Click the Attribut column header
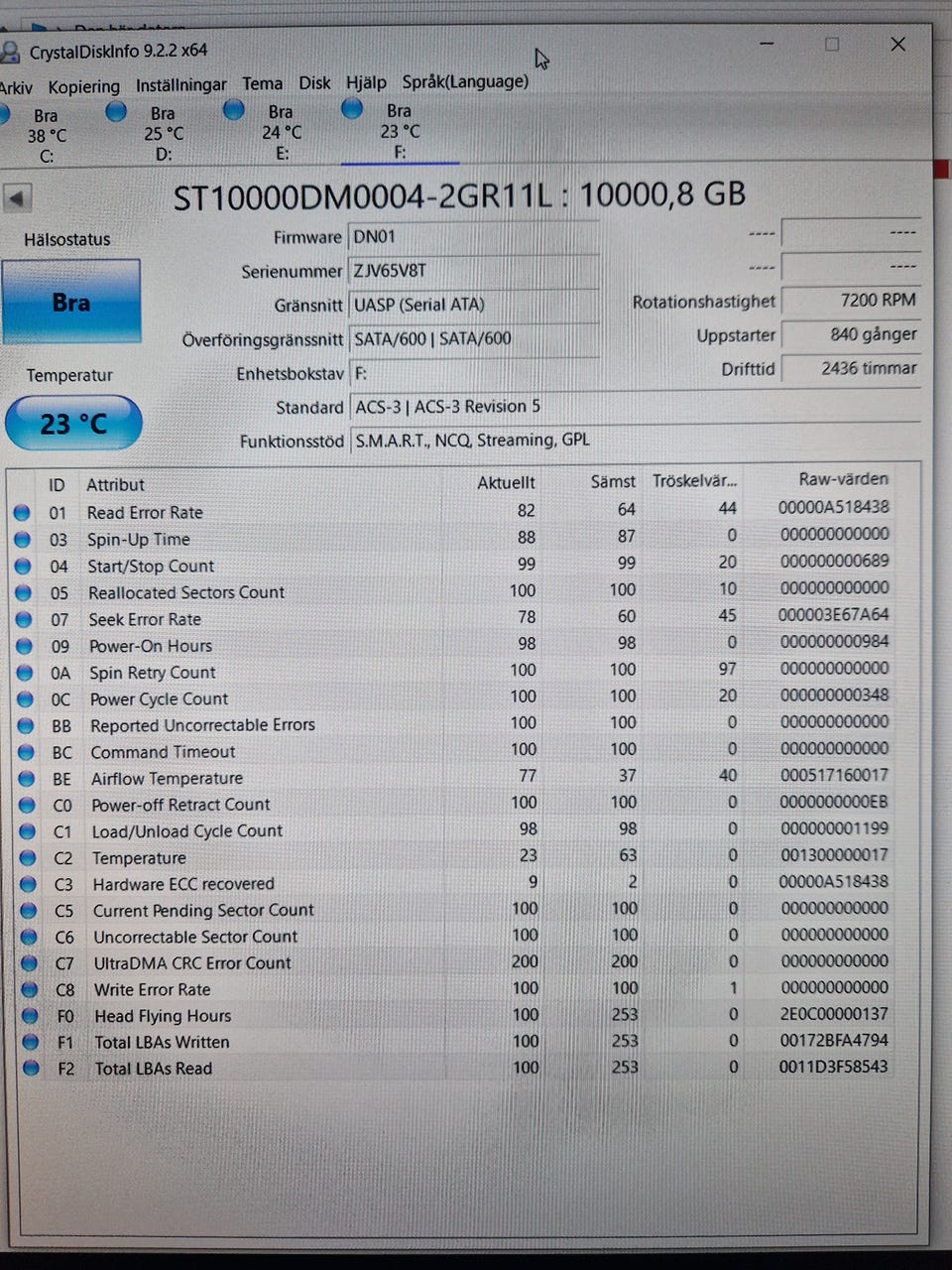Viewport: 952px width, 1270px height. pos(115,485)
